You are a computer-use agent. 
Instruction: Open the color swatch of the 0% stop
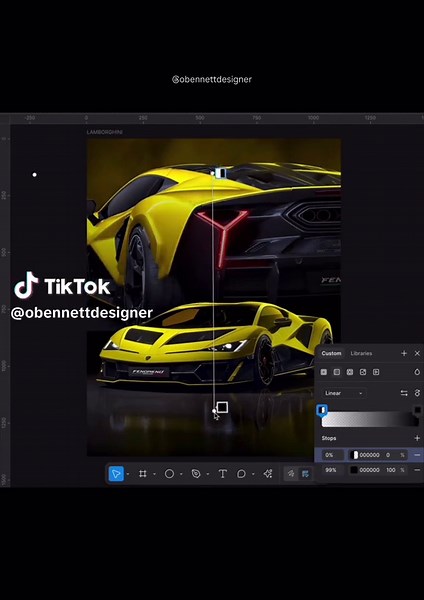(354, 455)
